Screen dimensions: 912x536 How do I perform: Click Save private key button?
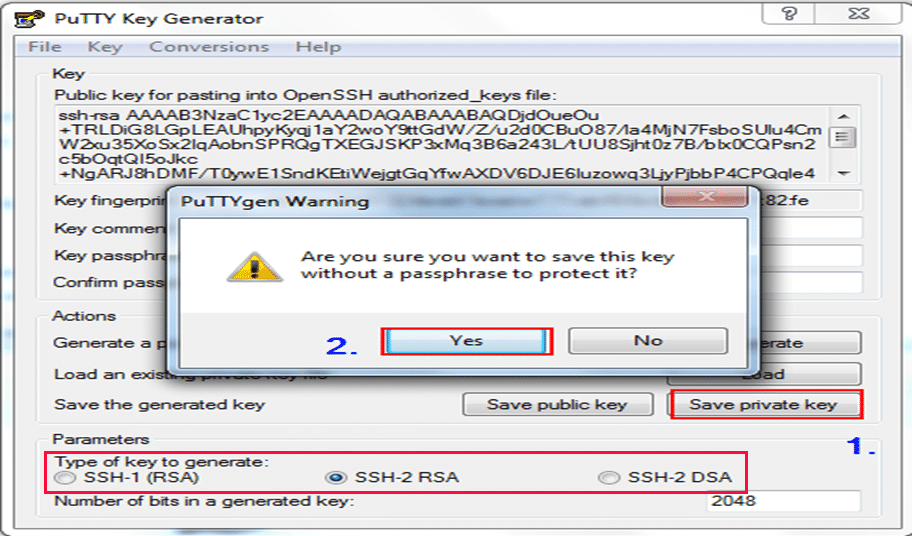tap(763, 405)
